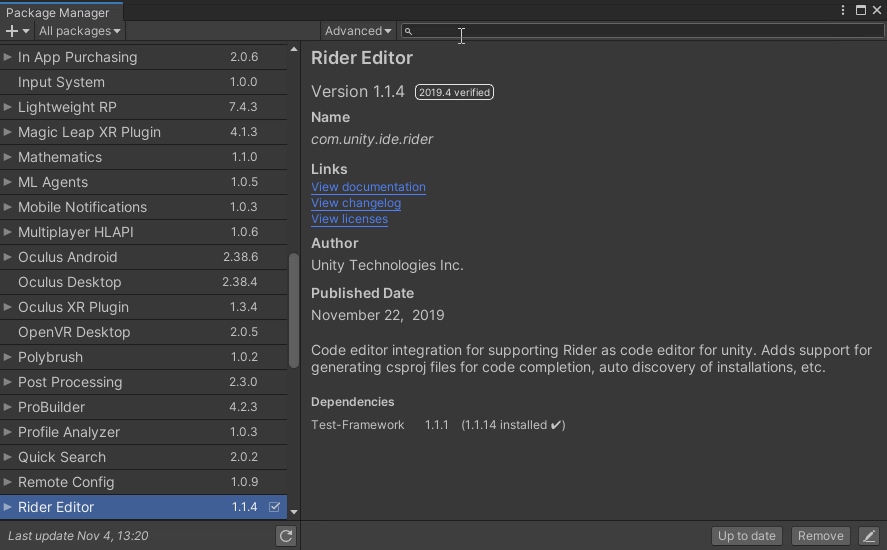Viewport: 887px width, 550px height.
Task: Click the pencil edit icon at bottom right
Action: click(869, 536)
